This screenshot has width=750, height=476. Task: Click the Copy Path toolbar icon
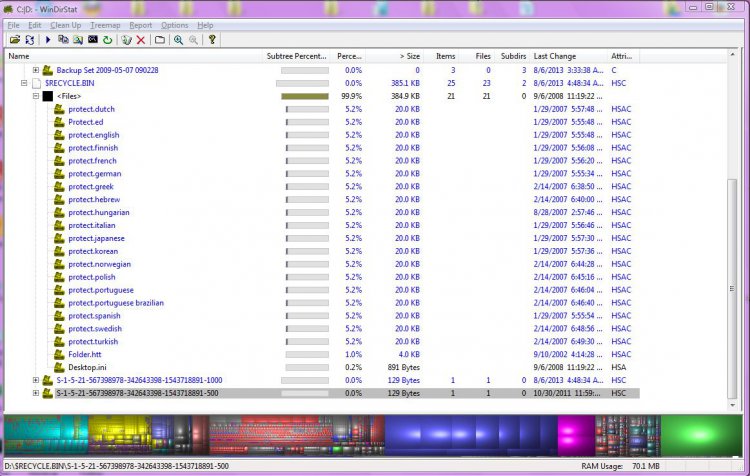63,40
